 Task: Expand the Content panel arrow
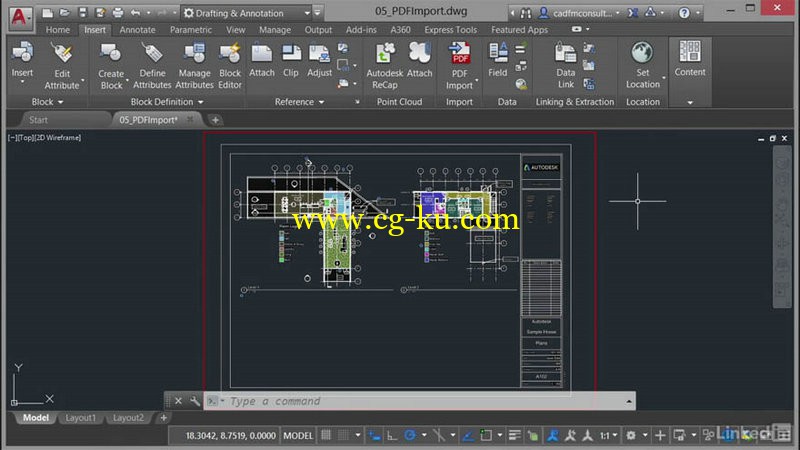690,103
